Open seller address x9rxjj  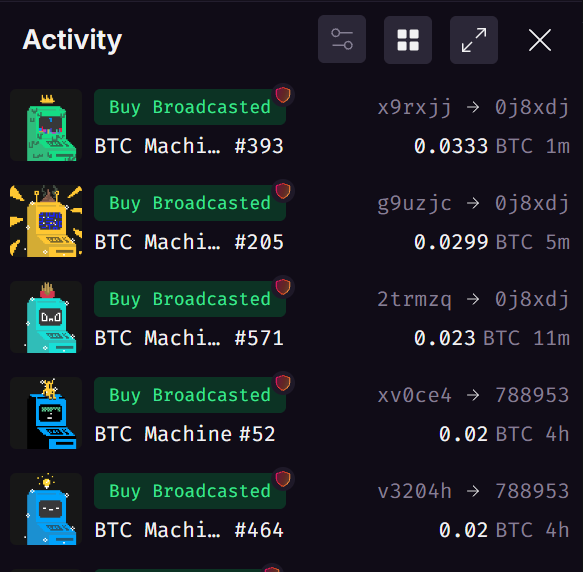pyautogui.click(x=415, y=108)
